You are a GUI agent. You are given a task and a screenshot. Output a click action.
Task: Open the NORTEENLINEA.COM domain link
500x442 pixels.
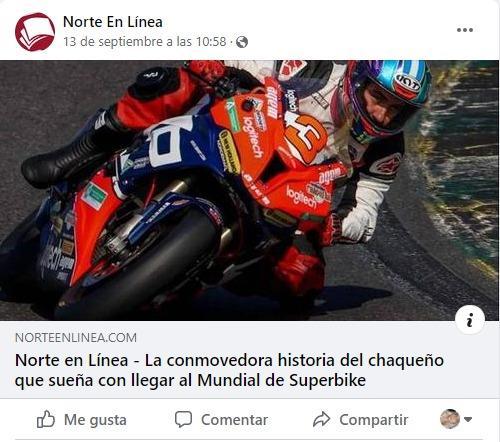coord(76,338)
